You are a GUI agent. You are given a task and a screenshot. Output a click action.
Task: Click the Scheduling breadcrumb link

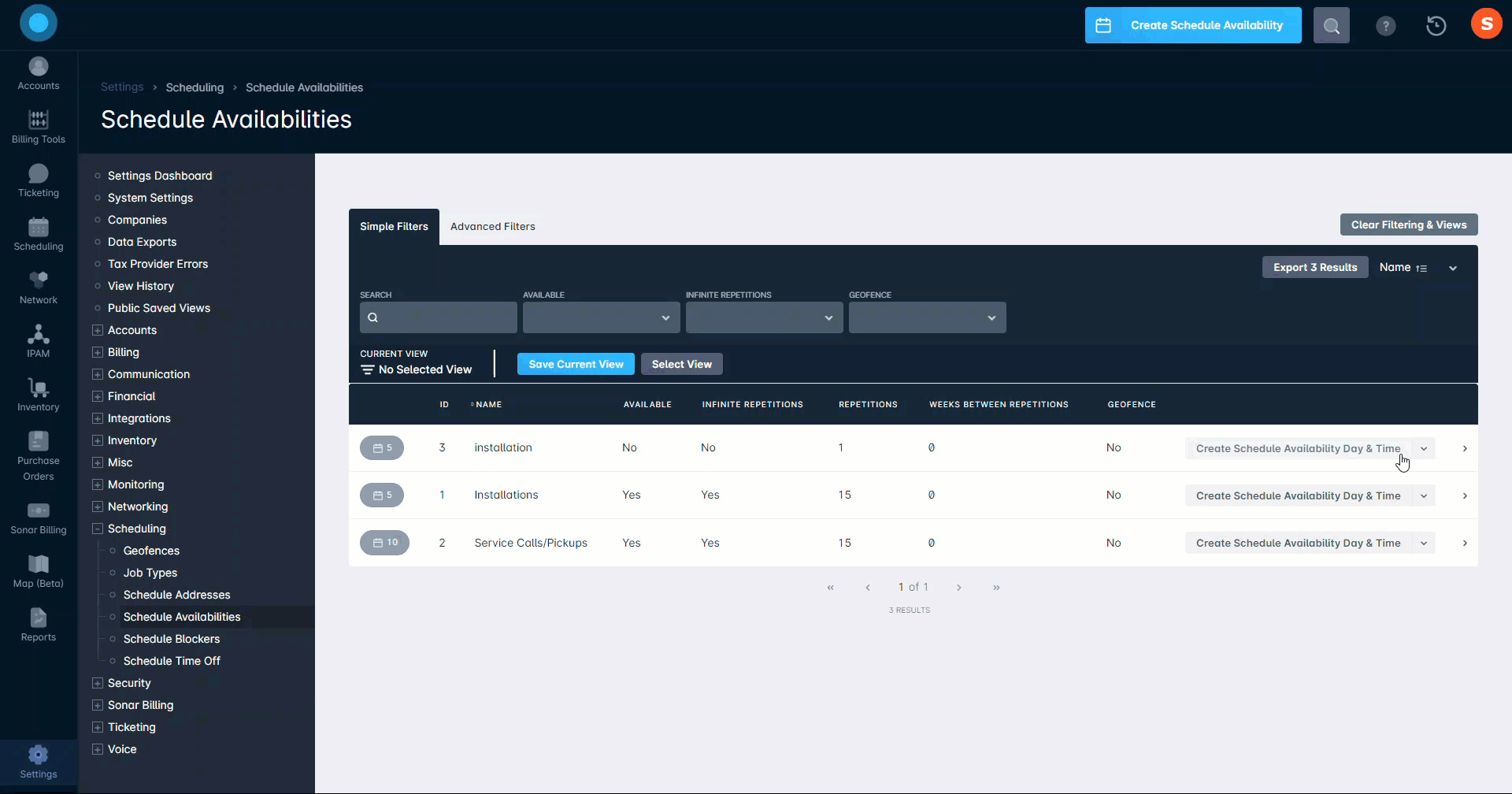tap(195, 87)
